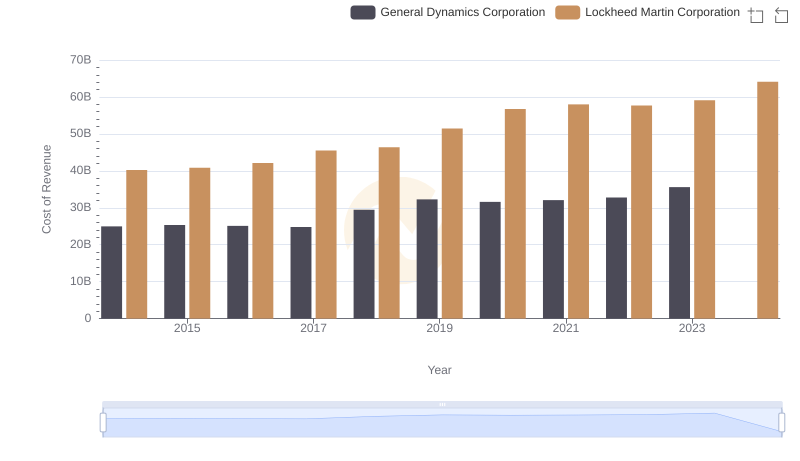Screen dimensions: 800x461
Task: Click the '50B' y-axis label
Action: pyautogui.click(x=81, y=134)
